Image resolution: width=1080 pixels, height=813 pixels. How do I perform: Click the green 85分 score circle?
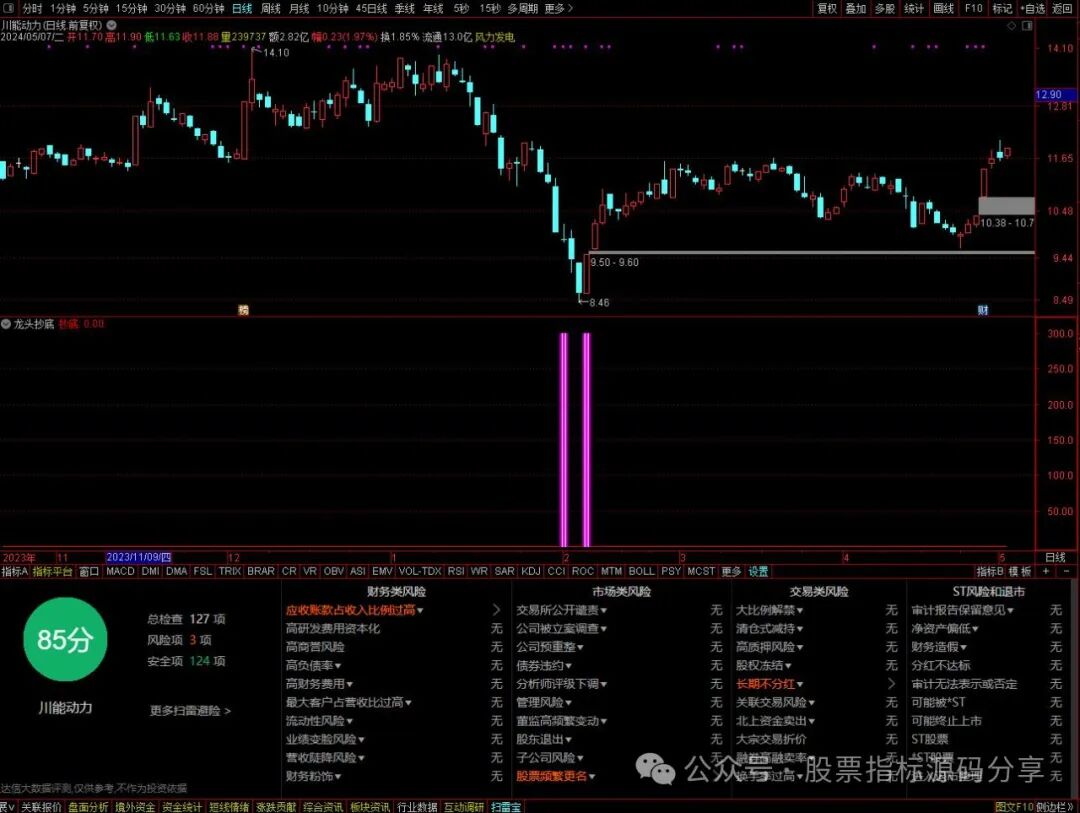click(65, 639)
